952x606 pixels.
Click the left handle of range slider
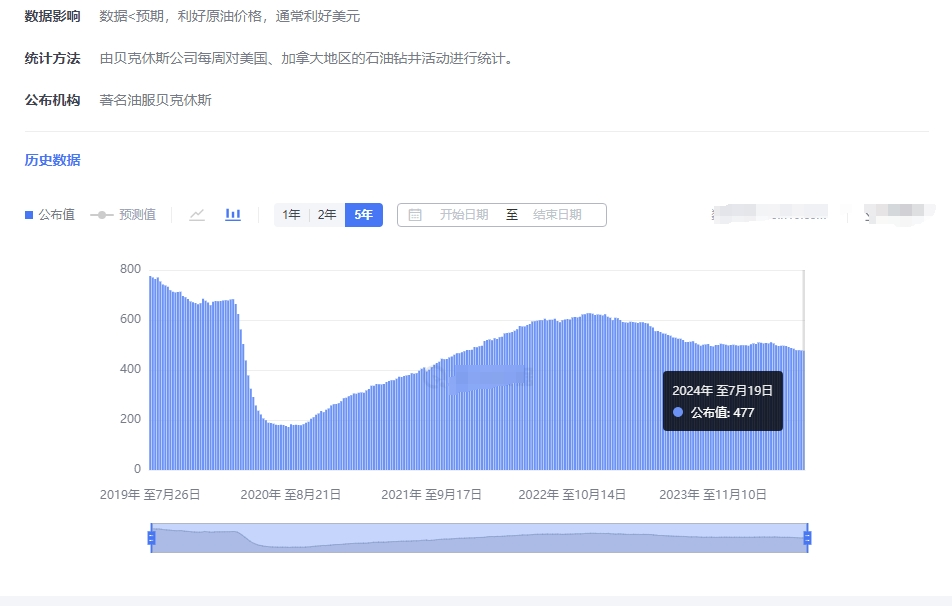(x=151, y=538)
